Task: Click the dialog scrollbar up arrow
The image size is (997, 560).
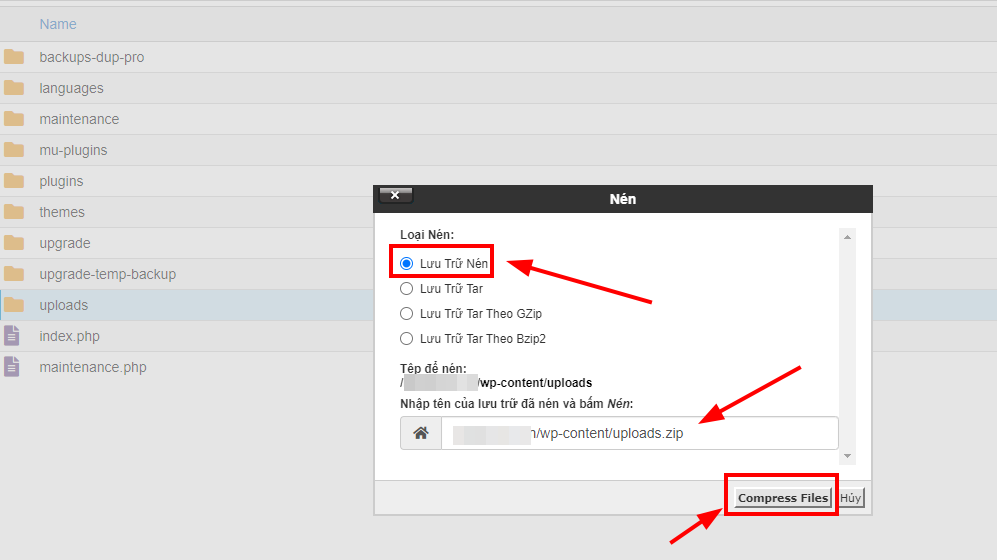Action: 847,237
